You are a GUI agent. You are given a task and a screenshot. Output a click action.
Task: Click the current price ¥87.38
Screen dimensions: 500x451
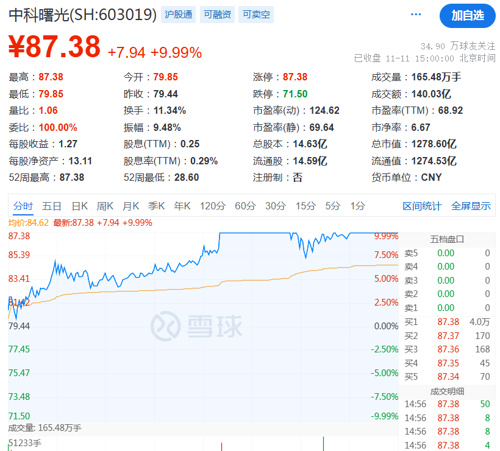[x=54, y=46]
